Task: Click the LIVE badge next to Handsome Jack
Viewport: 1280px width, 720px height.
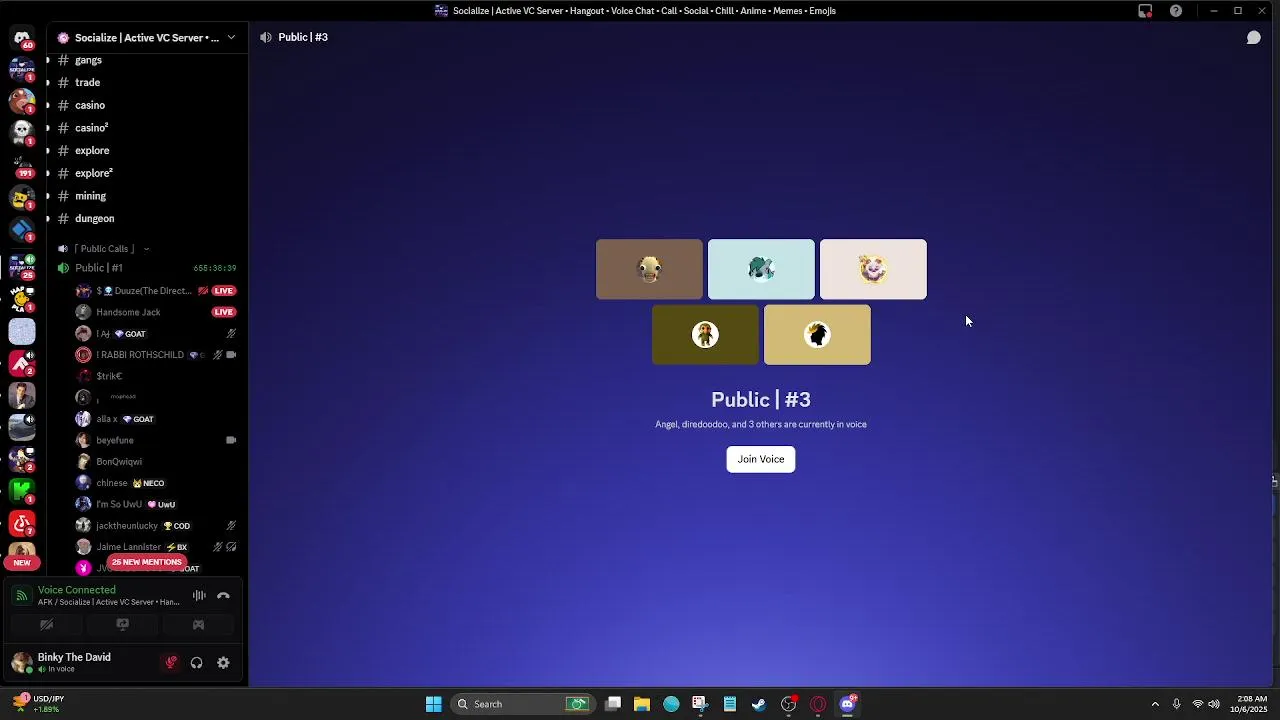Action: (223, 312)
